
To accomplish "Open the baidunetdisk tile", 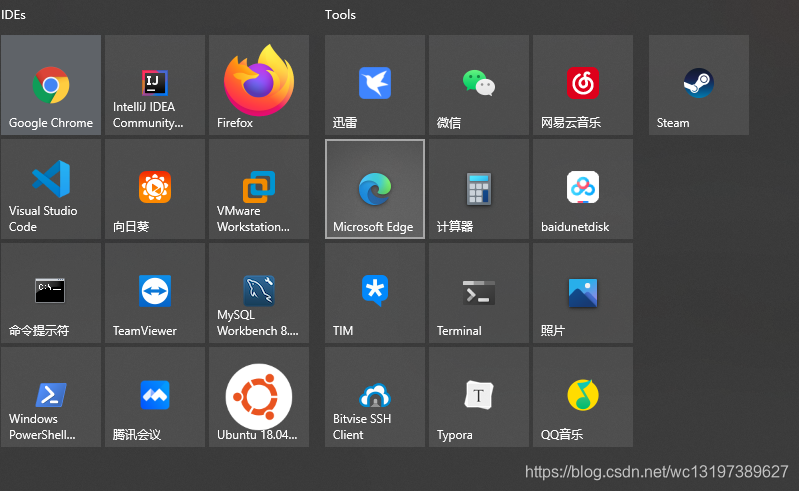I will [583, 189].
